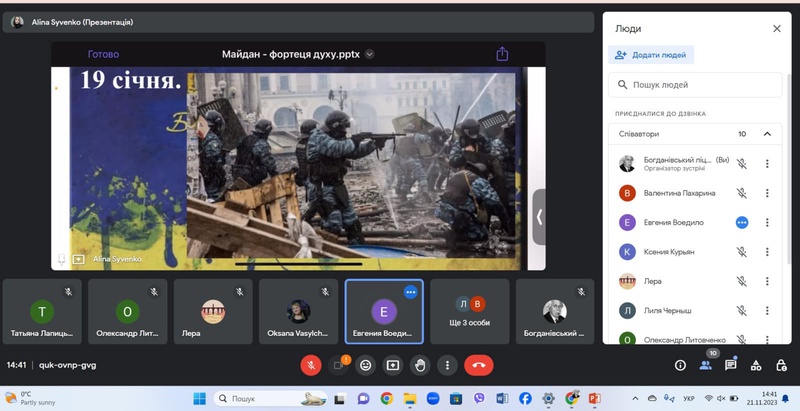Close the Люди side panel
The height and width of the screenshot is (411, 800).
point(777,29)
